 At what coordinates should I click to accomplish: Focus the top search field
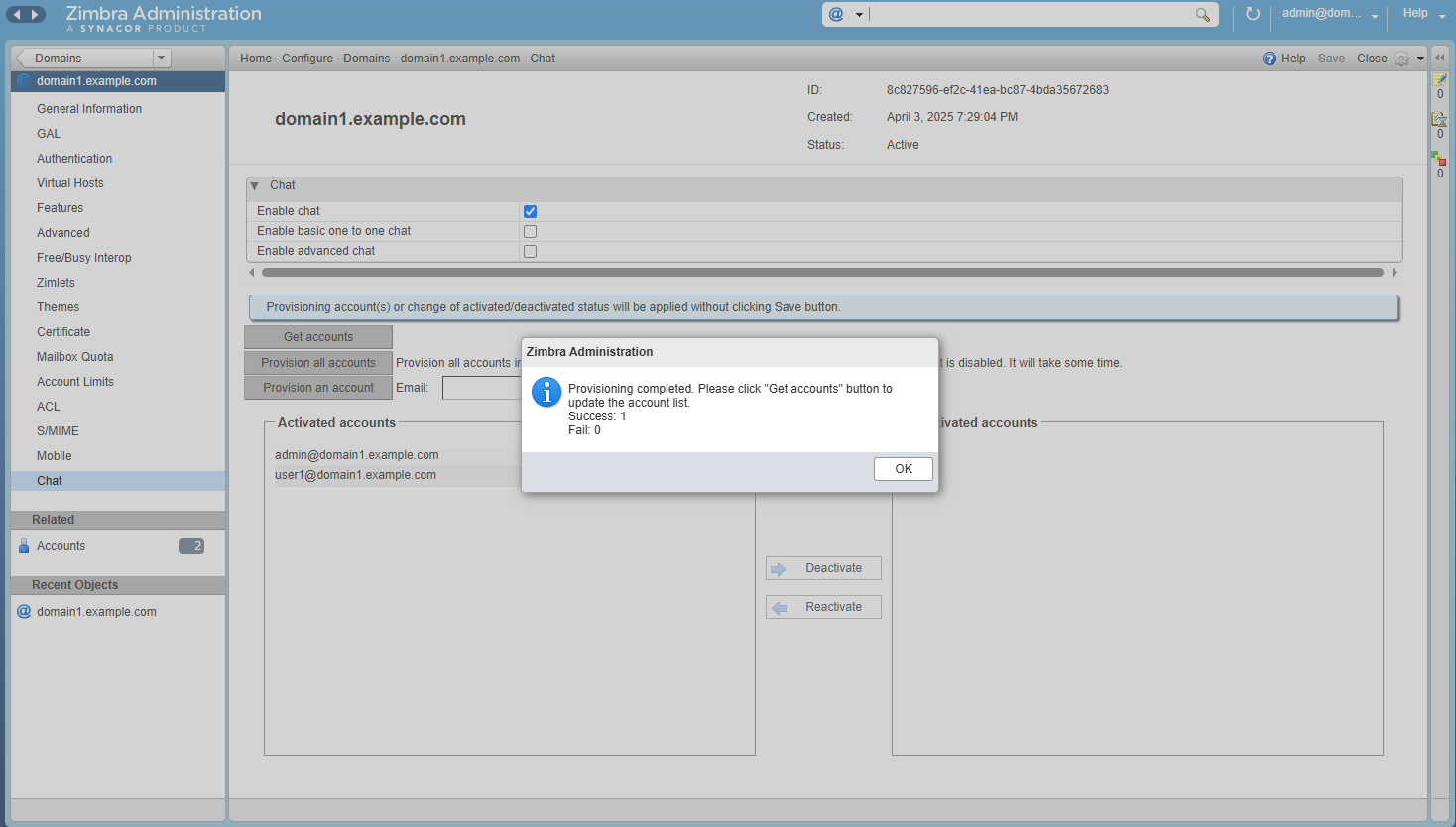1031,14
